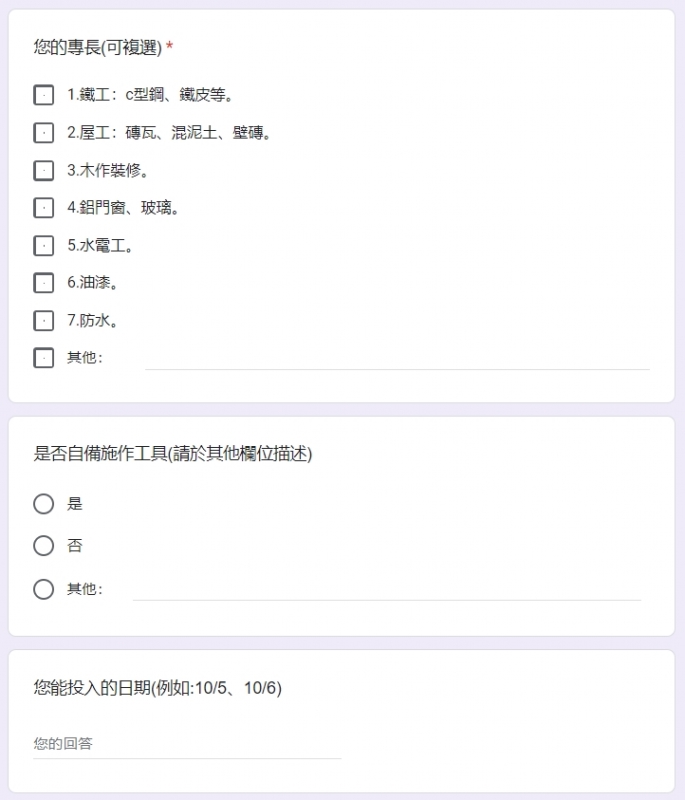This screenshot has width=685, height=800.
Task: Click the 其他 text field for 施作工具
Action: coord(387,590)
